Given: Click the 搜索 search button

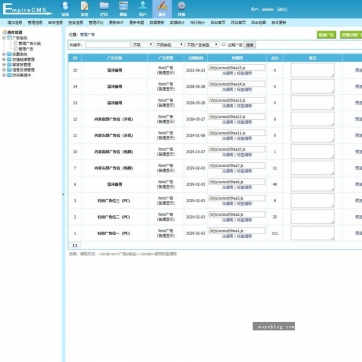Looking at the screenshot, I should [x=250, y=45].
